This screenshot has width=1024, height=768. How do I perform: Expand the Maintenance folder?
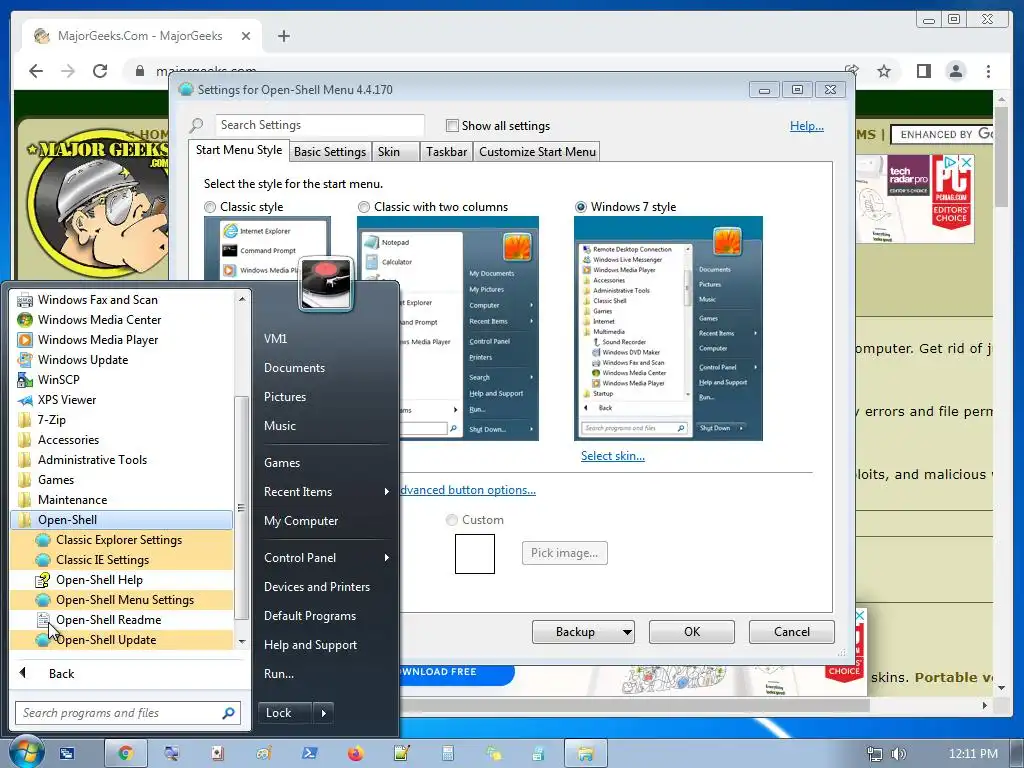121,500
